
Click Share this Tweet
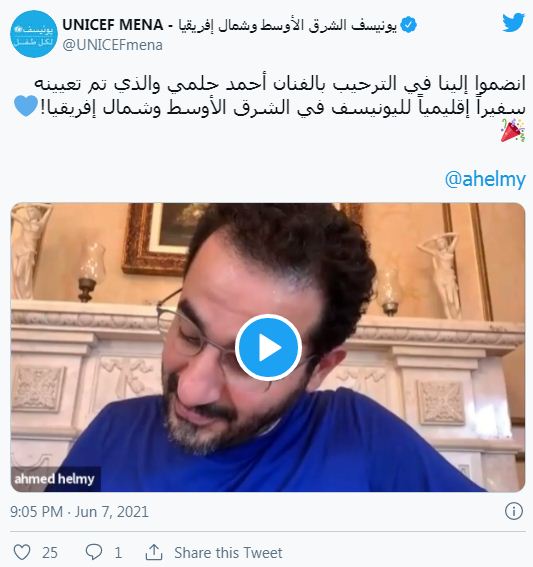coord(228,553)
